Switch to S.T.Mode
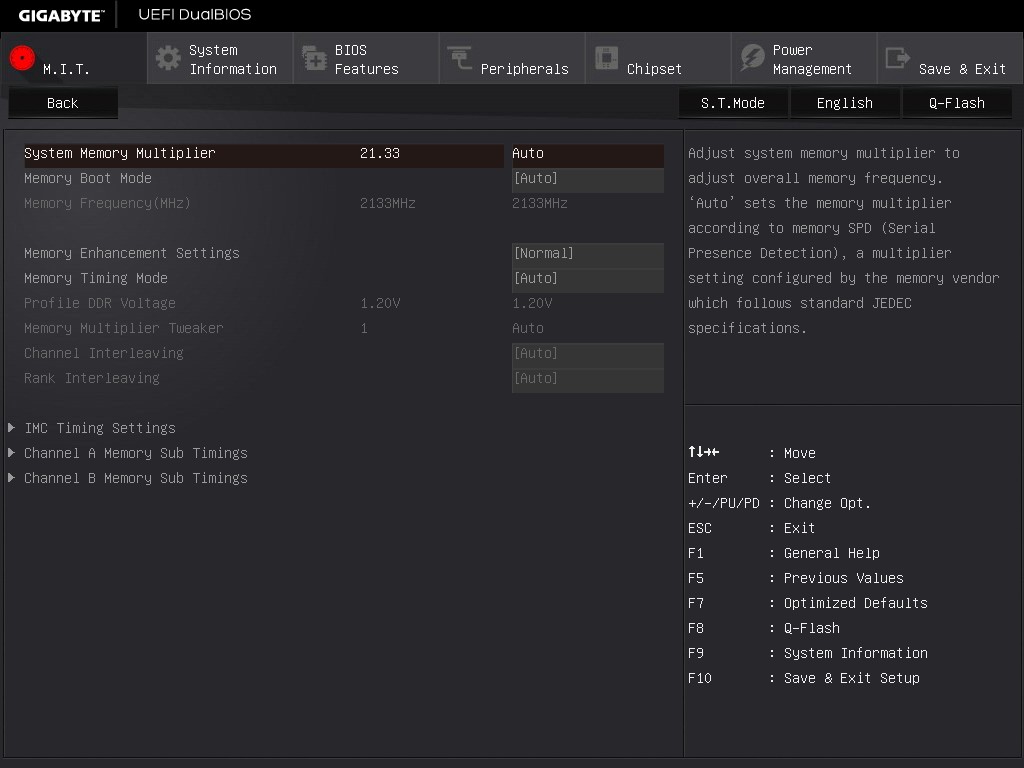The height and width of the screenshot is (768, 1024). pyautogui.click(x=733, y=103)
